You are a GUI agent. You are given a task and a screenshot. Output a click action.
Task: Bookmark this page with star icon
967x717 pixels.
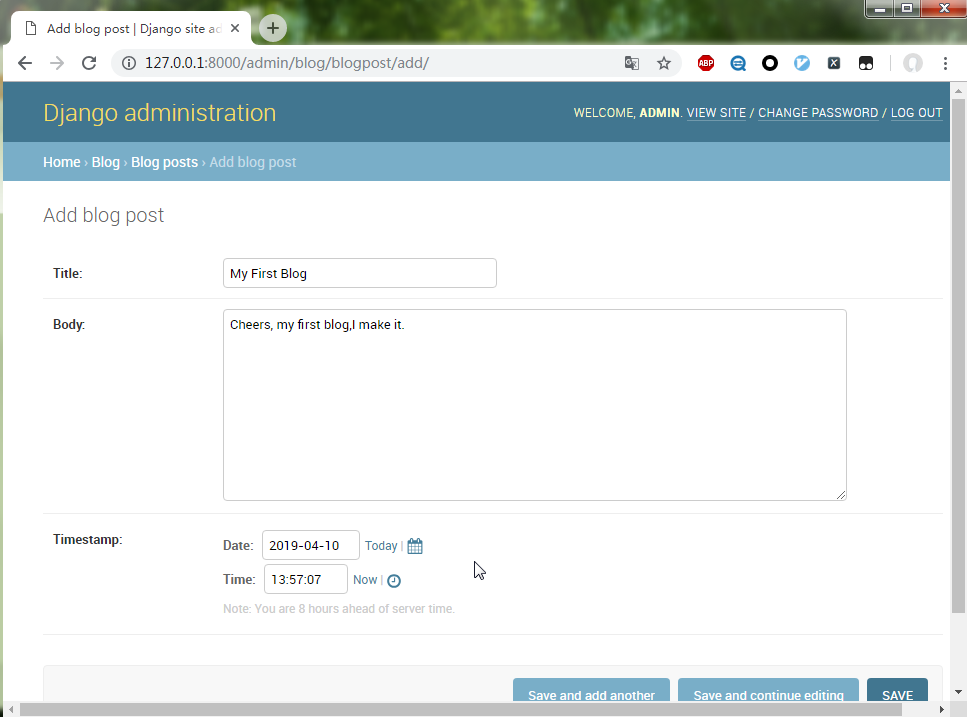point(664,63)
